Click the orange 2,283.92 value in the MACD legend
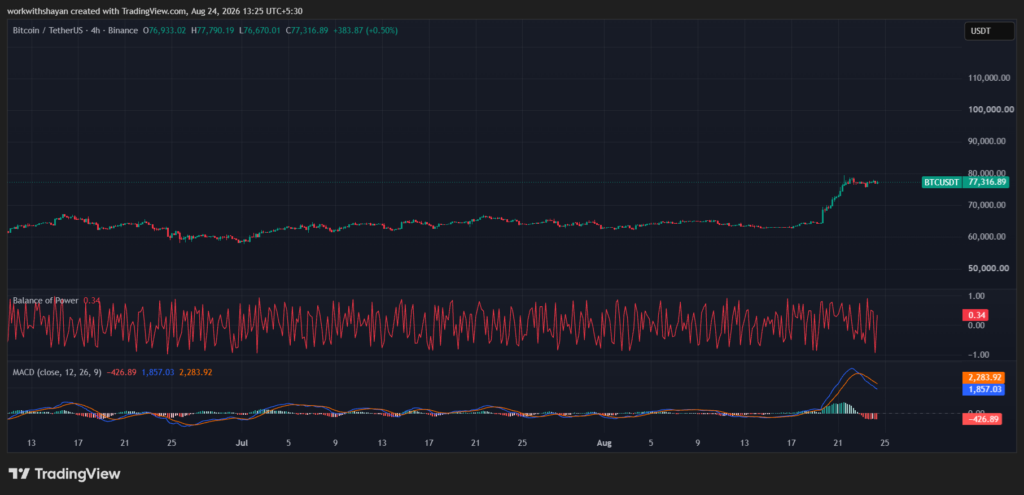 tap(195, 372)
